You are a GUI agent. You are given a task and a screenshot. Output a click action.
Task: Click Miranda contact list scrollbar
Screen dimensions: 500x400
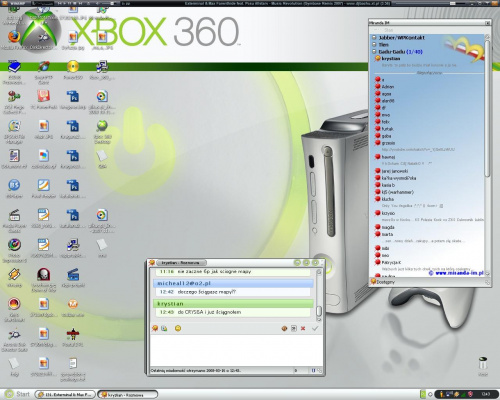coord(487,108)
